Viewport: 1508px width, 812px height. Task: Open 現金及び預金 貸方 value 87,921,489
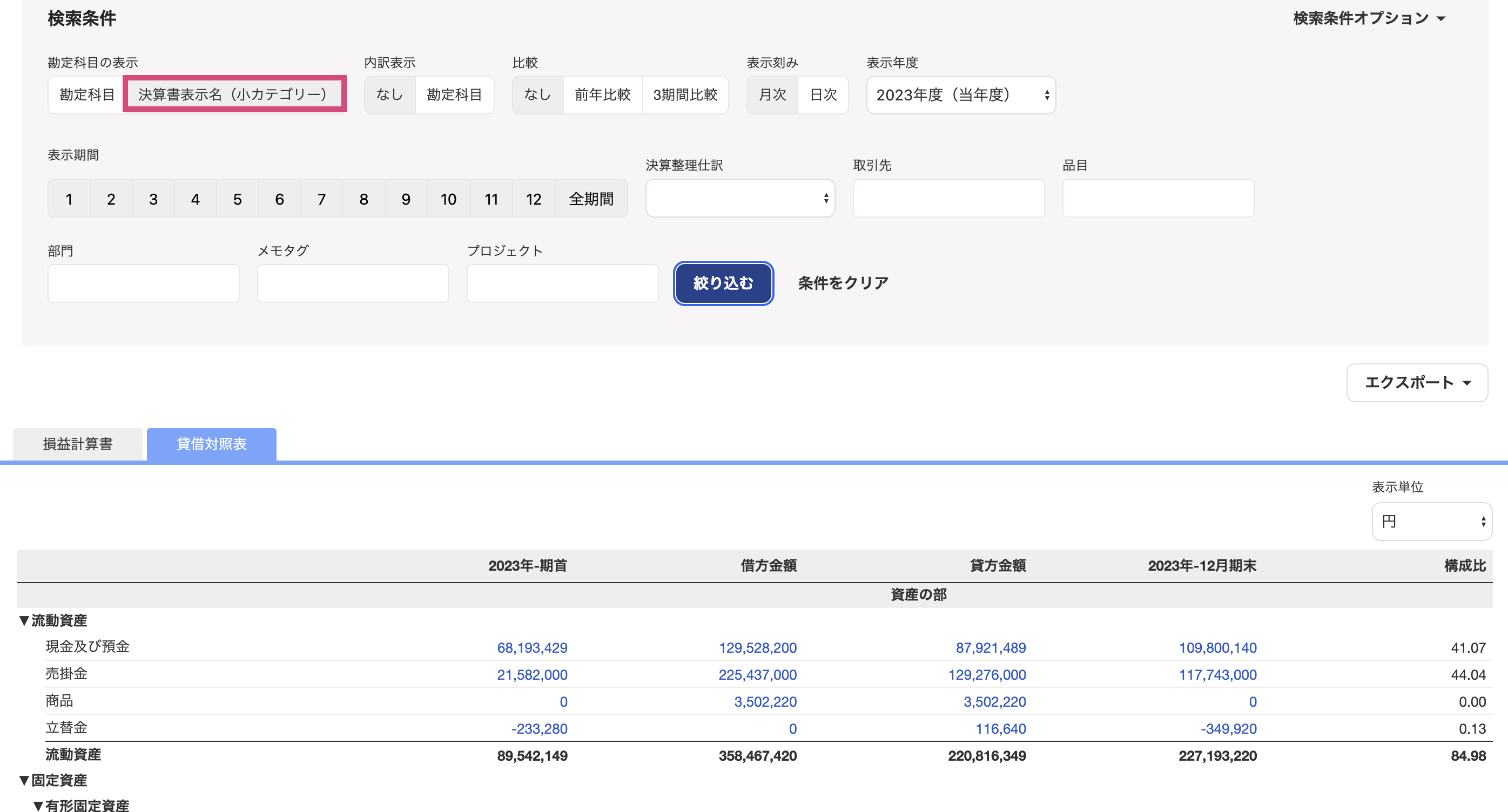[991, 648]
